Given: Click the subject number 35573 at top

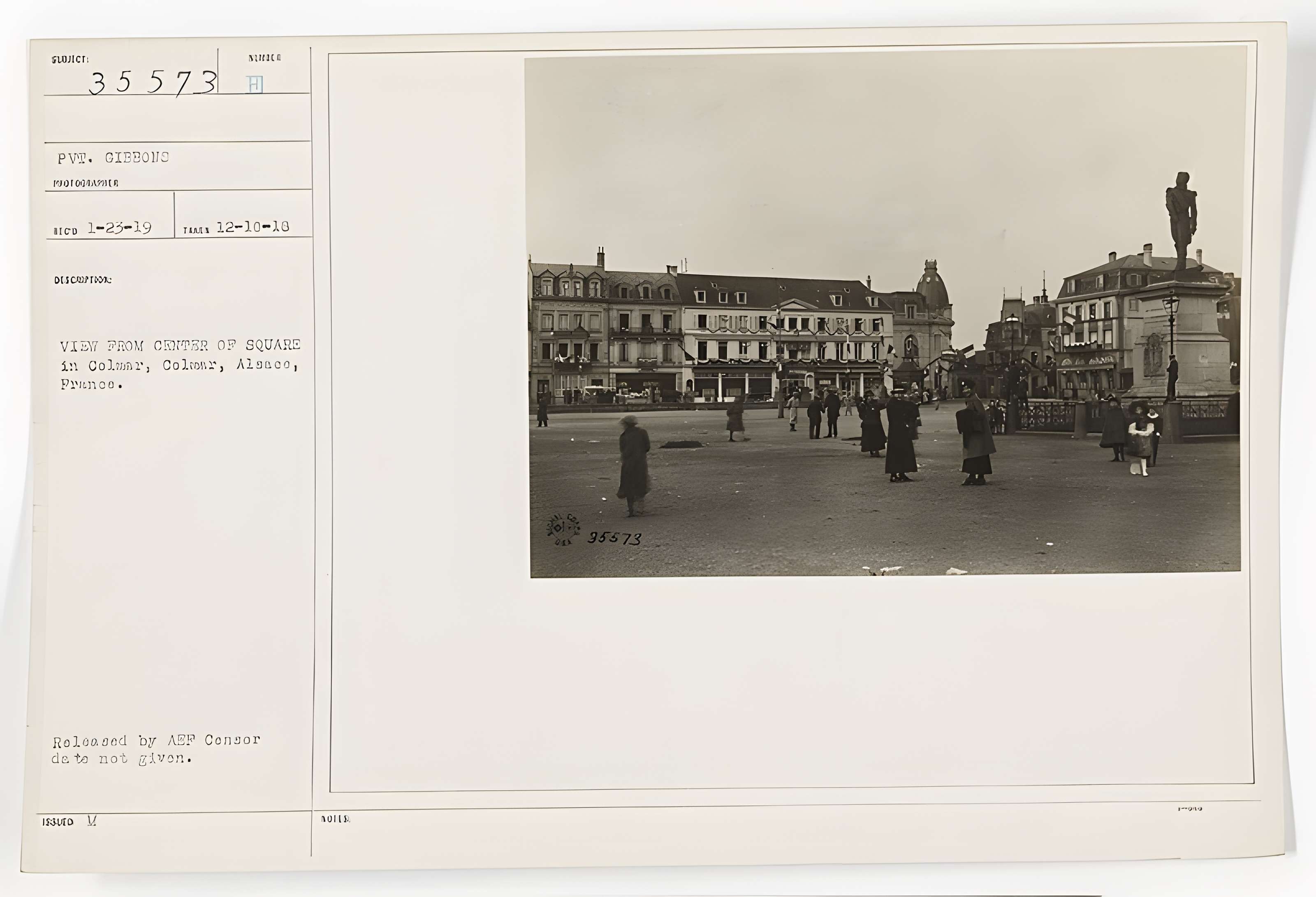Looking at the screenshot, I should pos(152,83).
